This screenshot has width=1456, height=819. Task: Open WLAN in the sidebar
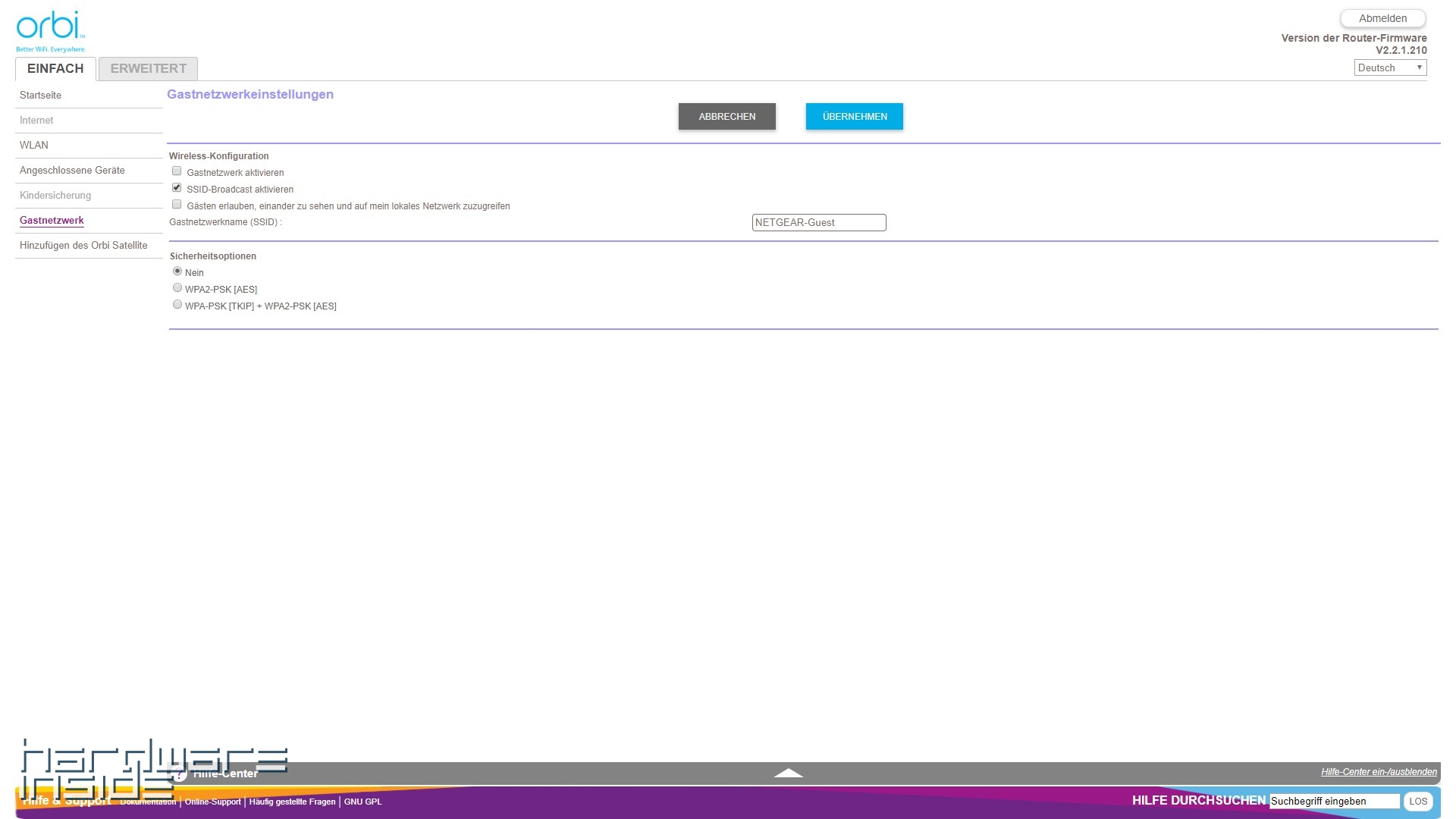click(x=34, y=146)
